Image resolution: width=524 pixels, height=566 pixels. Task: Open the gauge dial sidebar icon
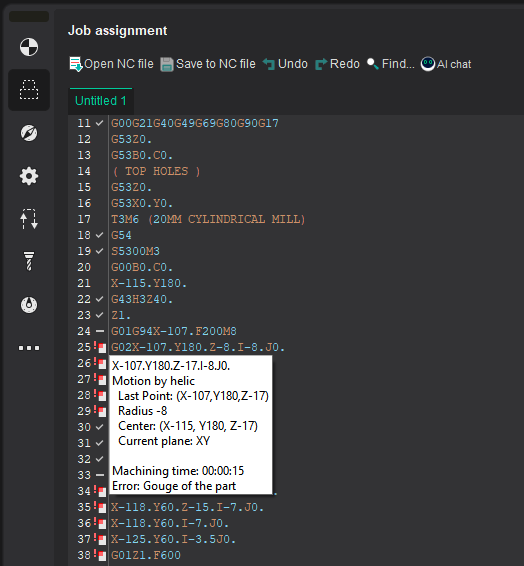click(29, 305)
